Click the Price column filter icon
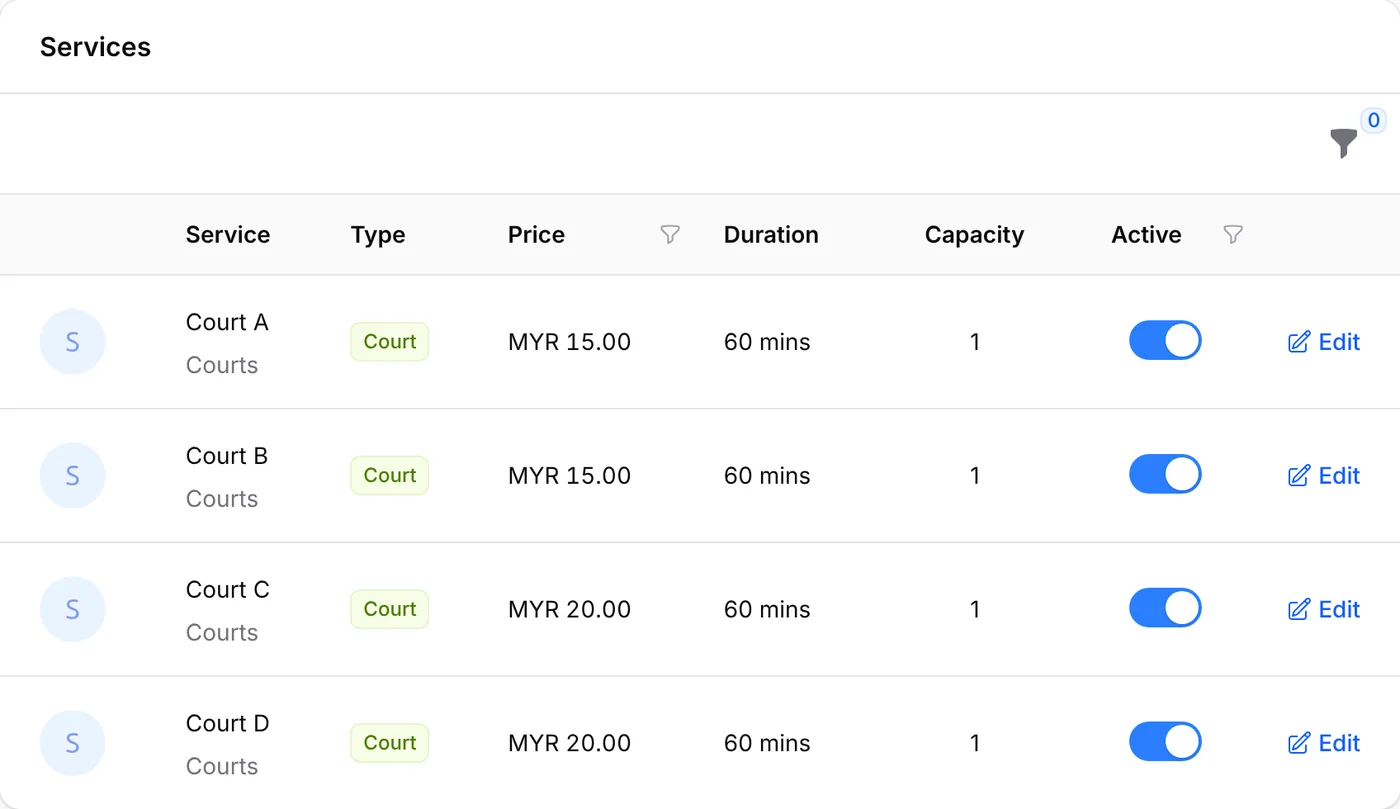Image resolution: width=1400 pixels, height=809 pixels. 670,235
